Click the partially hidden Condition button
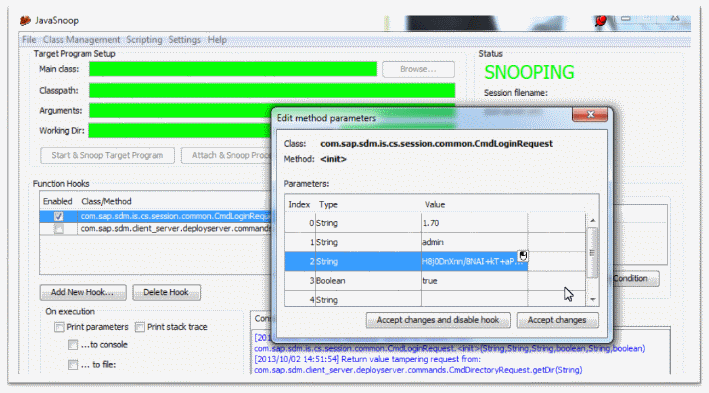This screenshot has width=709, height=393. pyautogui.click(x=635, y=278)
